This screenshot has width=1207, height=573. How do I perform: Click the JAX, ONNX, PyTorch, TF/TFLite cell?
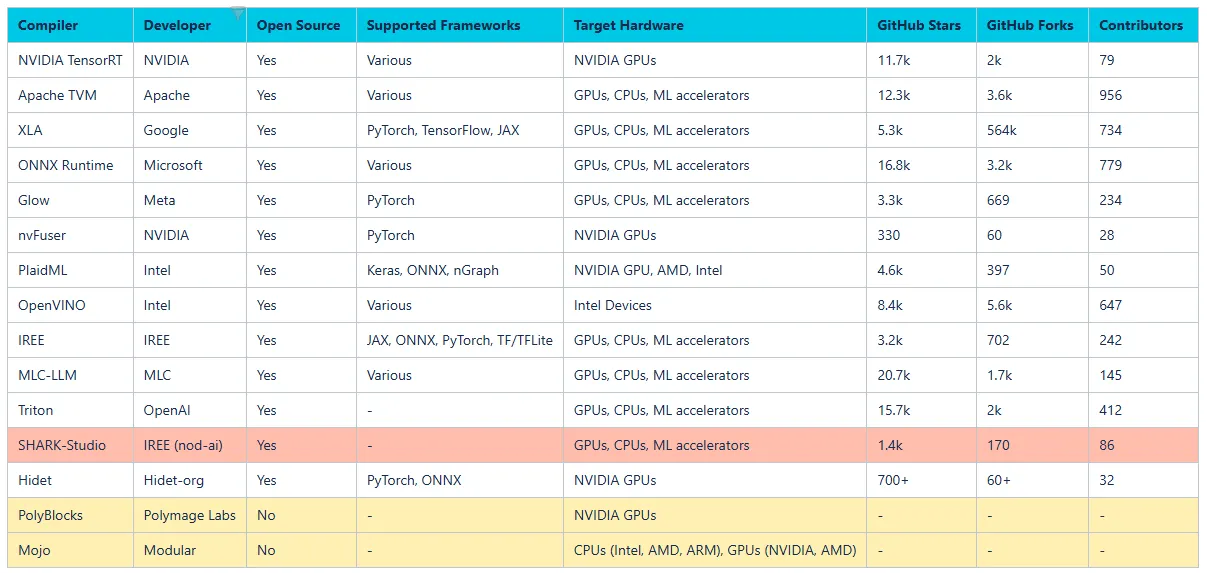(x=460, y=340)
